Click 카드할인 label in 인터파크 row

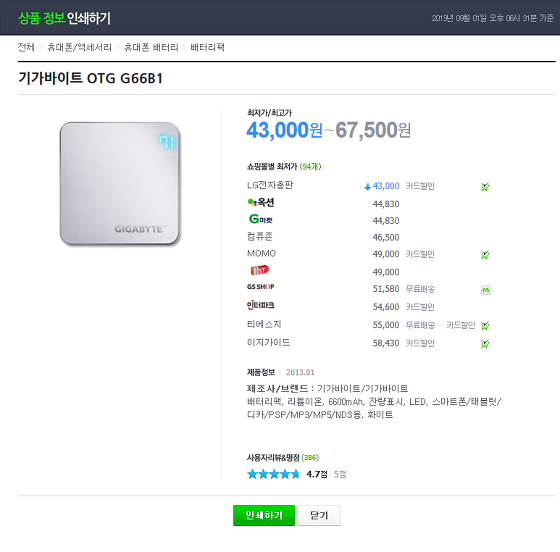coord(420,307)
